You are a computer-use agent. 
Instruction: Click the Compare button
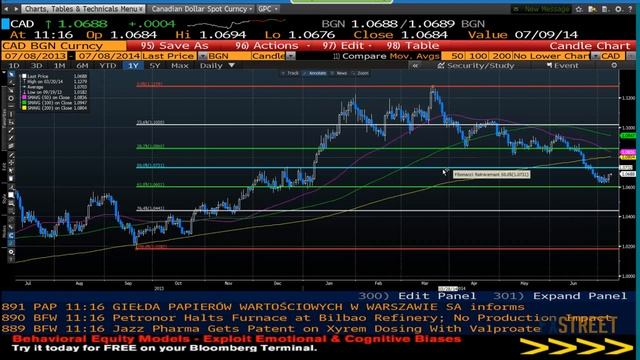(360, 56)
